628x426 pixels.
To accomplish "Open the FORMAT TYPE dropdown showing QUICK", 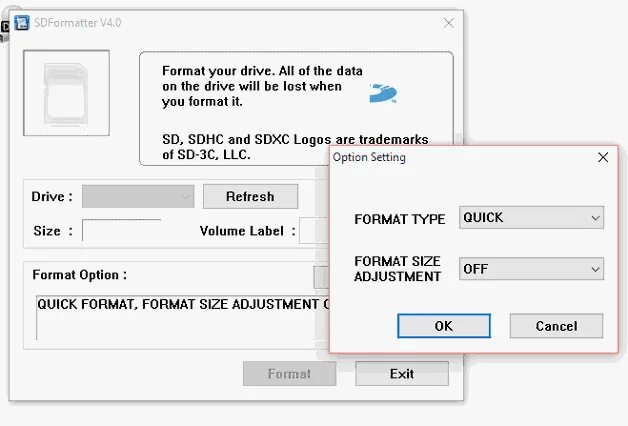I will pos(531,217).
